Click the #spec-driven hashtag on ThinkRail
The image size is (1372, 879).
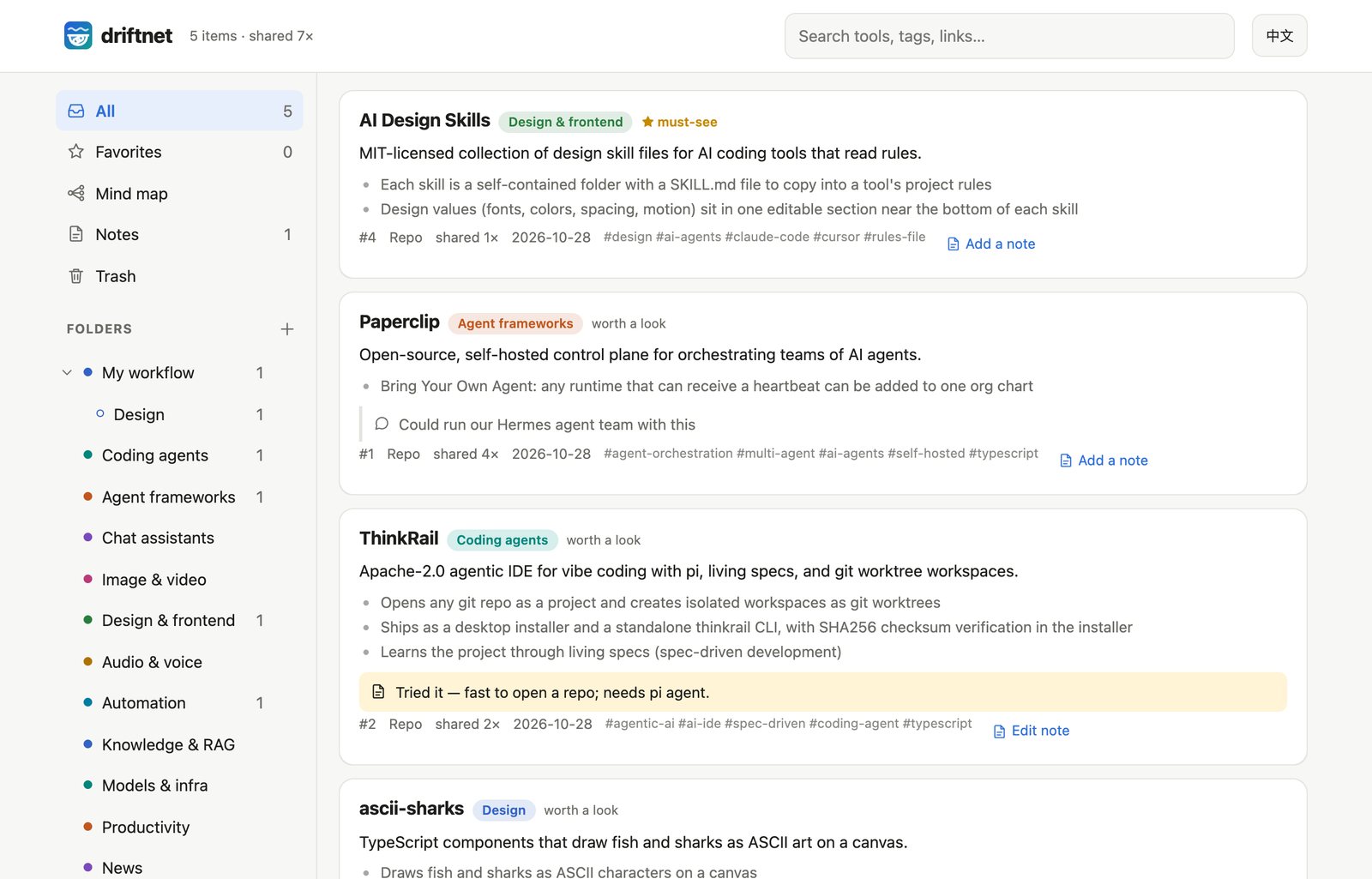click(x=765, y=724)
